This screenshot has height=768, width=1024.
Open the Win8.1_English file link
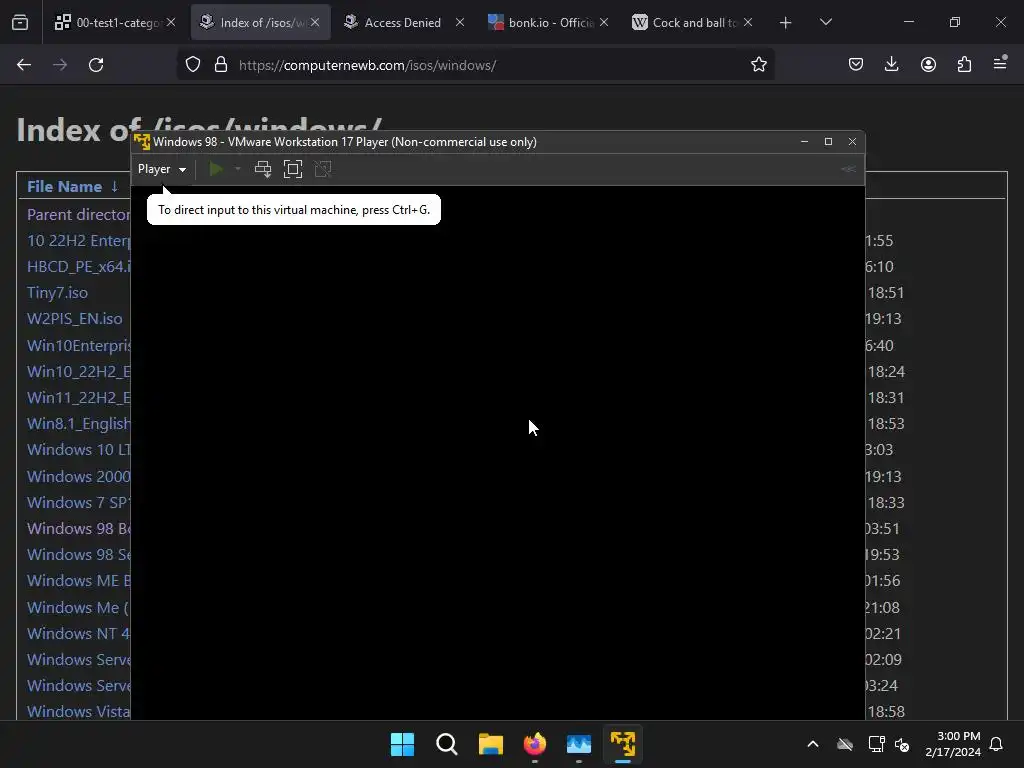[78, 423]
